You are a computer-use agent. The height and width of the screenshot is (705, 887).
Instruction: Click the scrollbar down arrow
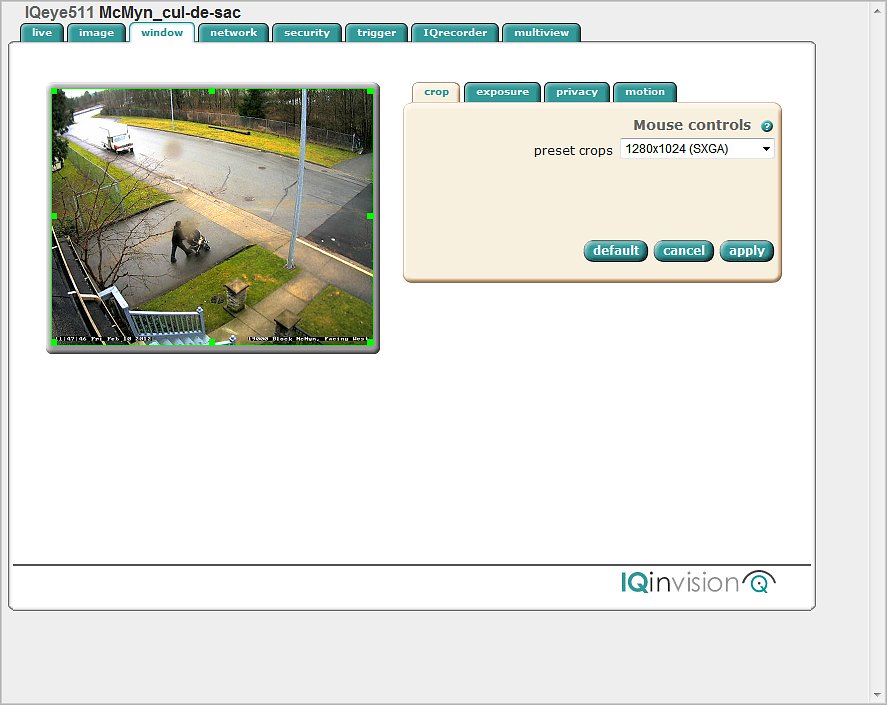(x=878, y=696)
